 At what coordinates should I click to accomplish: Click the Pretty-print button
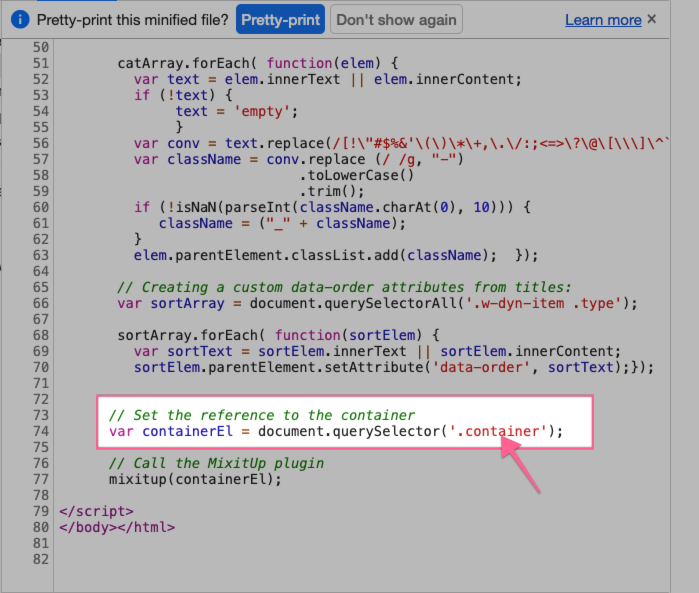(280, 20)
